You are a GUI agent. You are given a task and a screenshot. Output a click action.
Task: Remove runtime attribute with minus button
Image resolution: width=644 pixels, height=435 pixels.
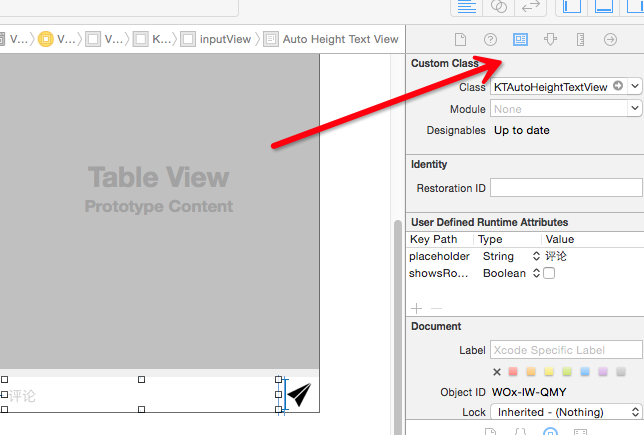click(437, 308)
